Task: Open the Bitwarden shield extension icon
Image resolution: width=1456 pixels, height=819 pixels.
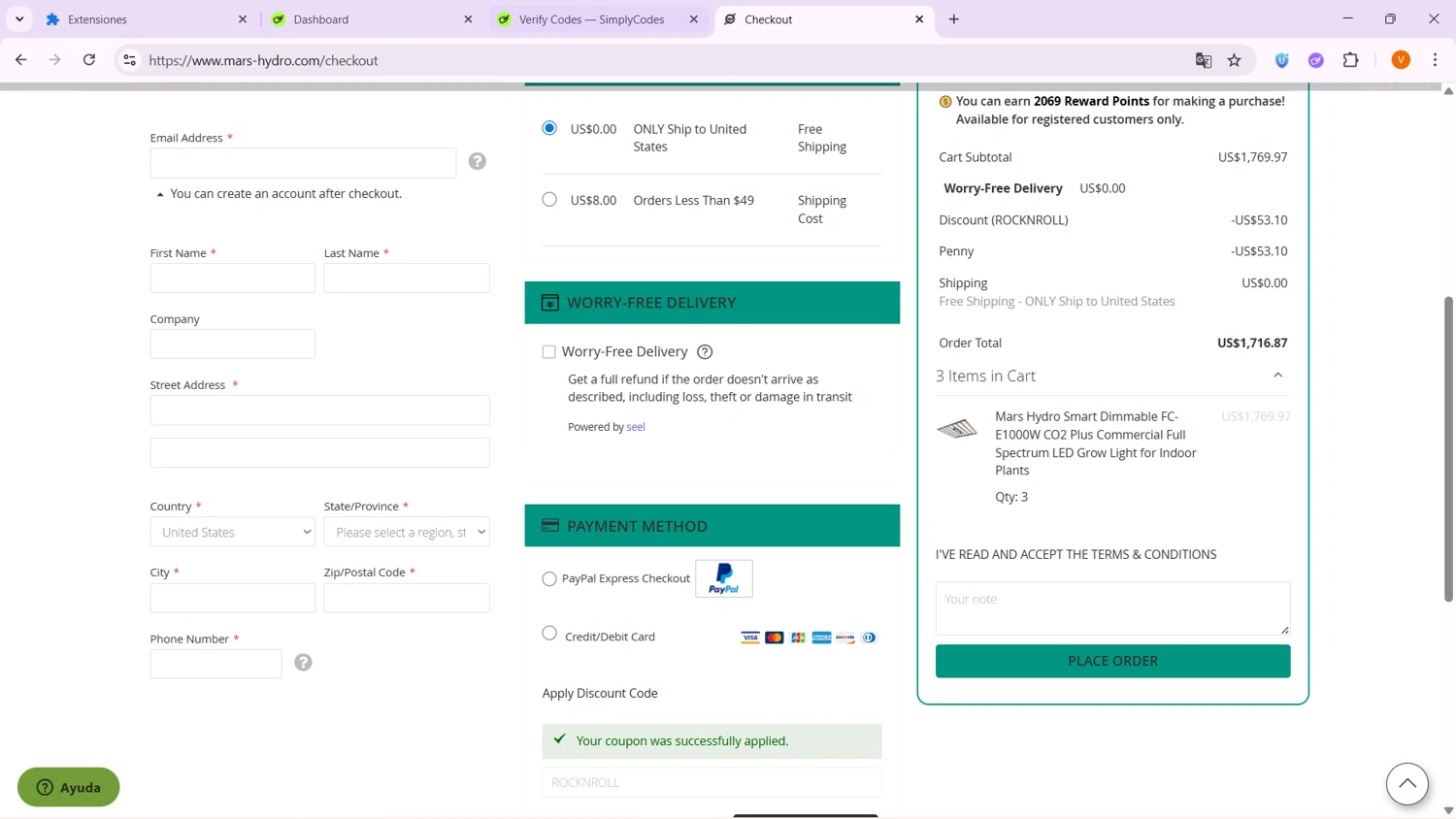Action: coord(1282,60)
